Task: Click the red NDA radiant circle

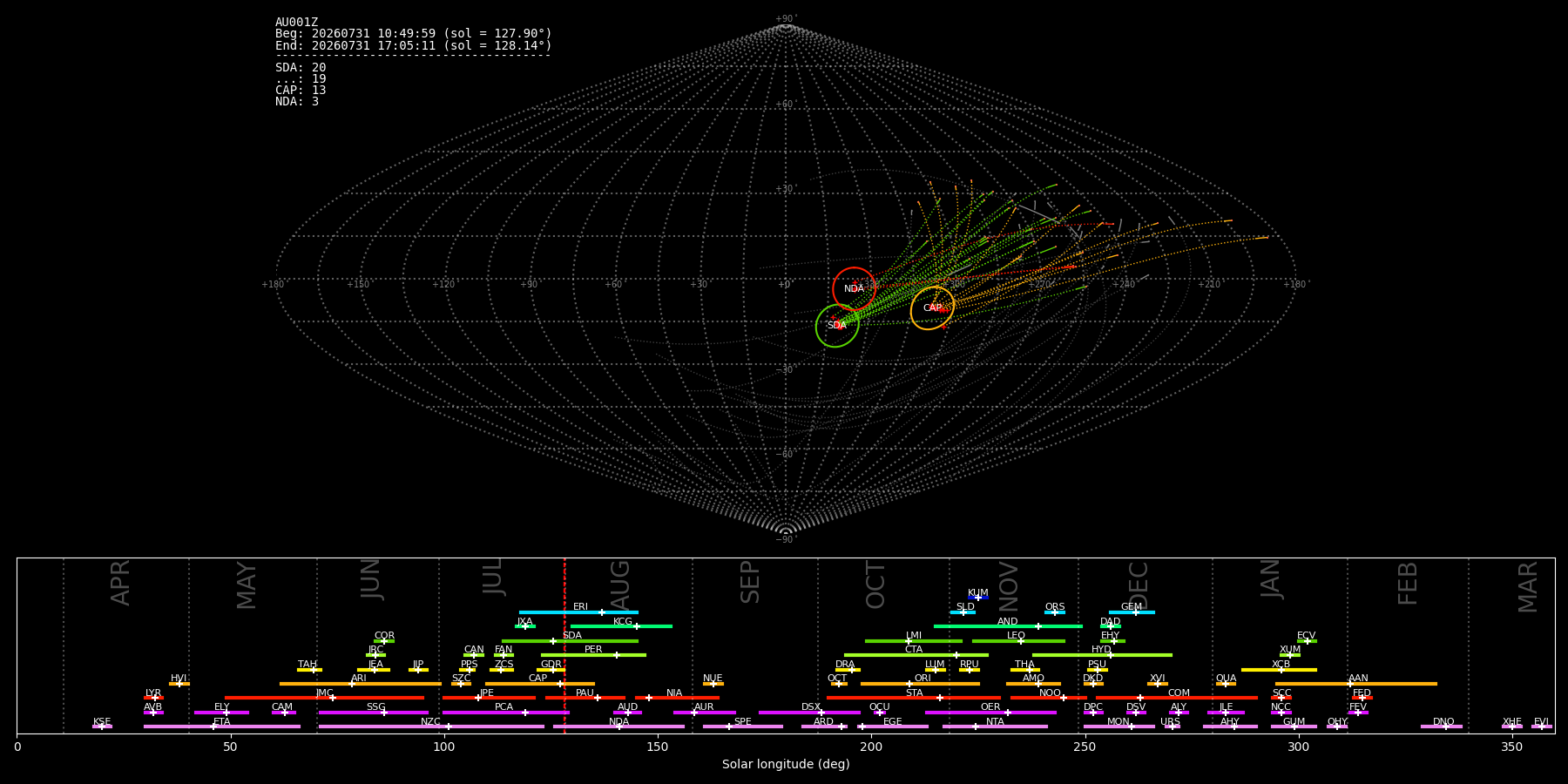Action: [x=854, y=288]
